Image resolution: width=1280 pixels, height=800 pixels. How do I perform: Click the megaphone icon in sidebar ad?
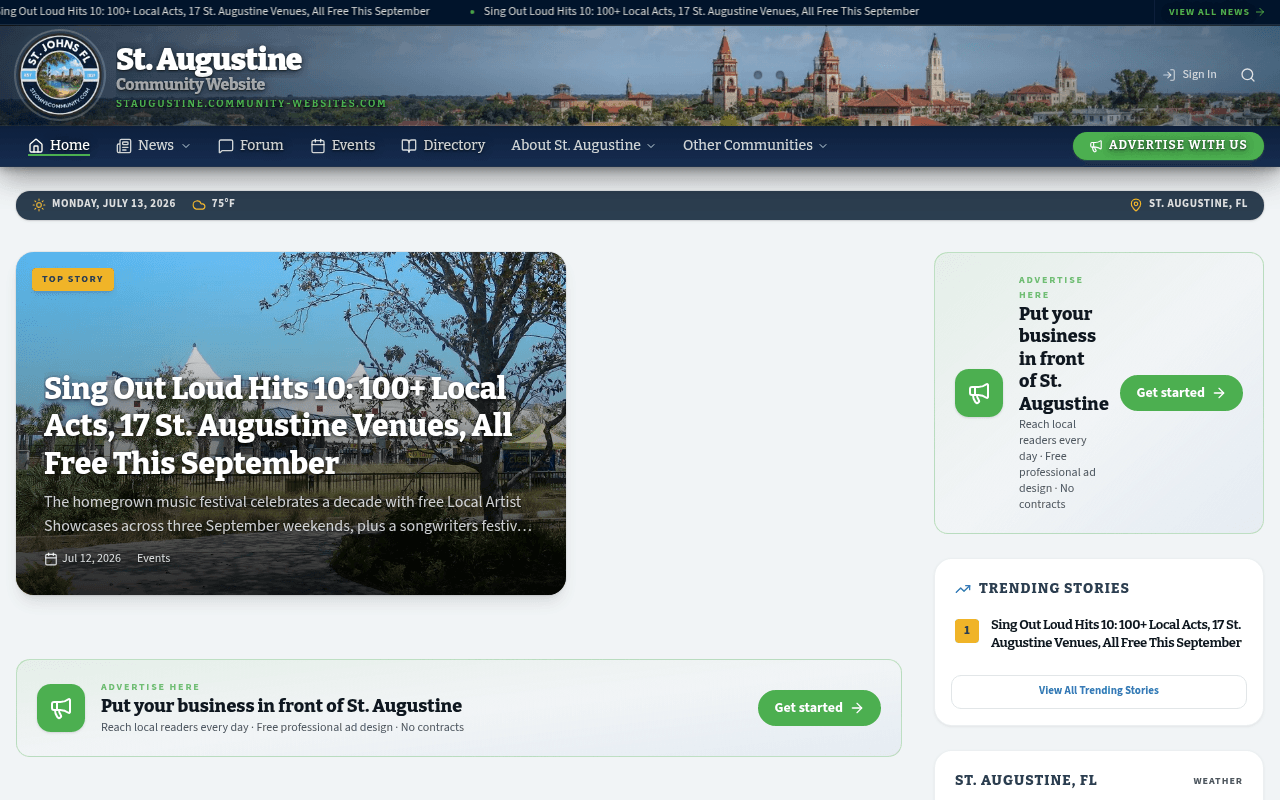979,393
